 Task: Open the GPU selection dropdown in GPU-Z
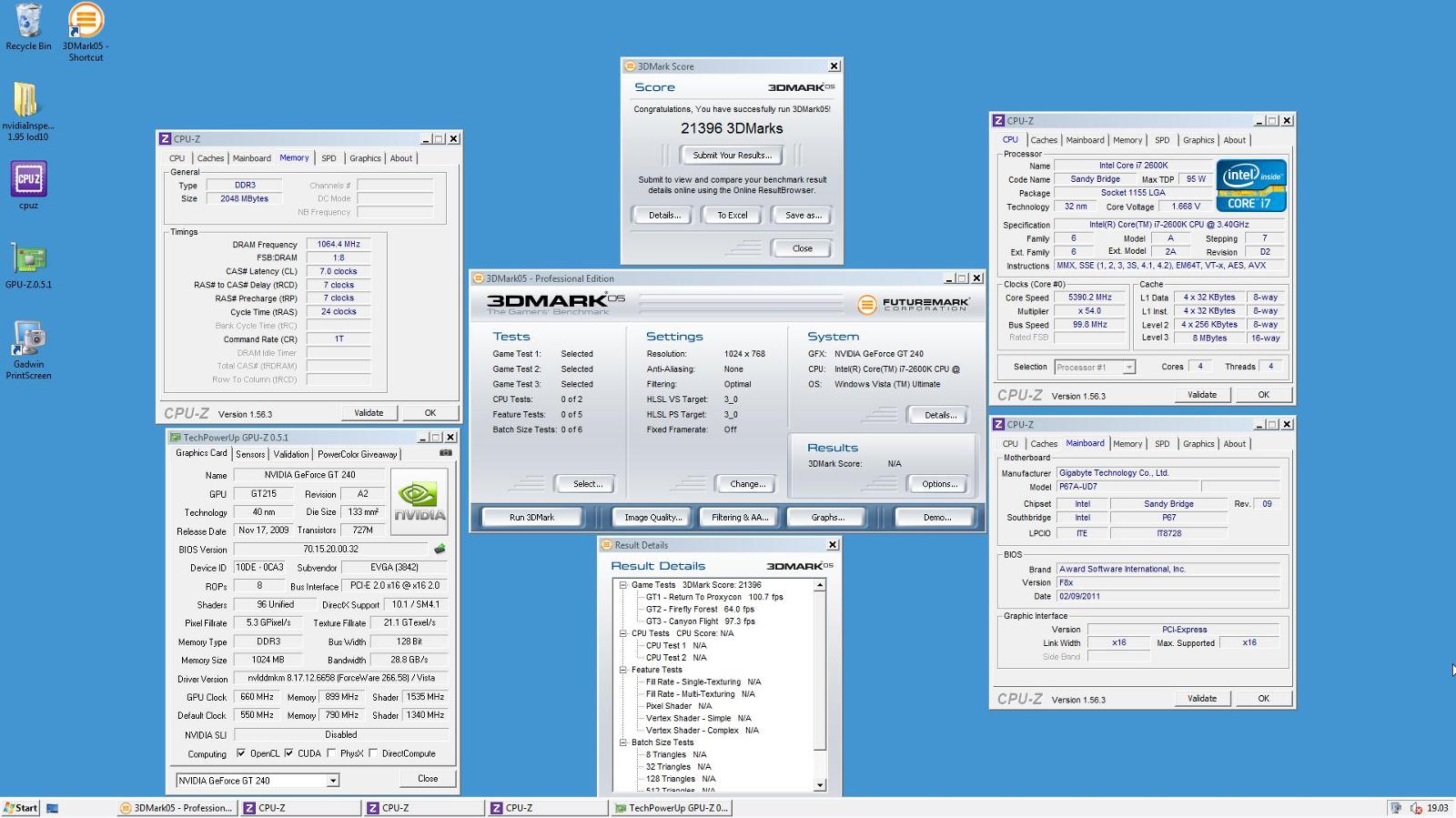pos(333,781)
